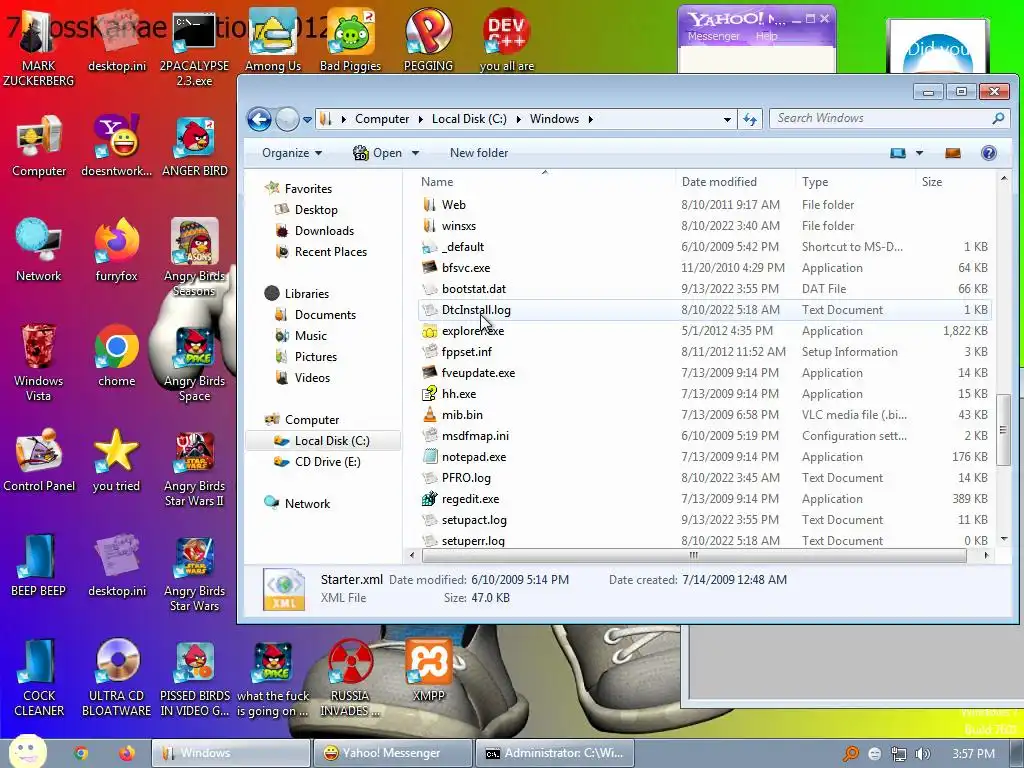Image resolution: width=1024 pixels, height=768 pixels.
Task: Select Local Disk (C:) in navigation pane
Action: (323, 441)
